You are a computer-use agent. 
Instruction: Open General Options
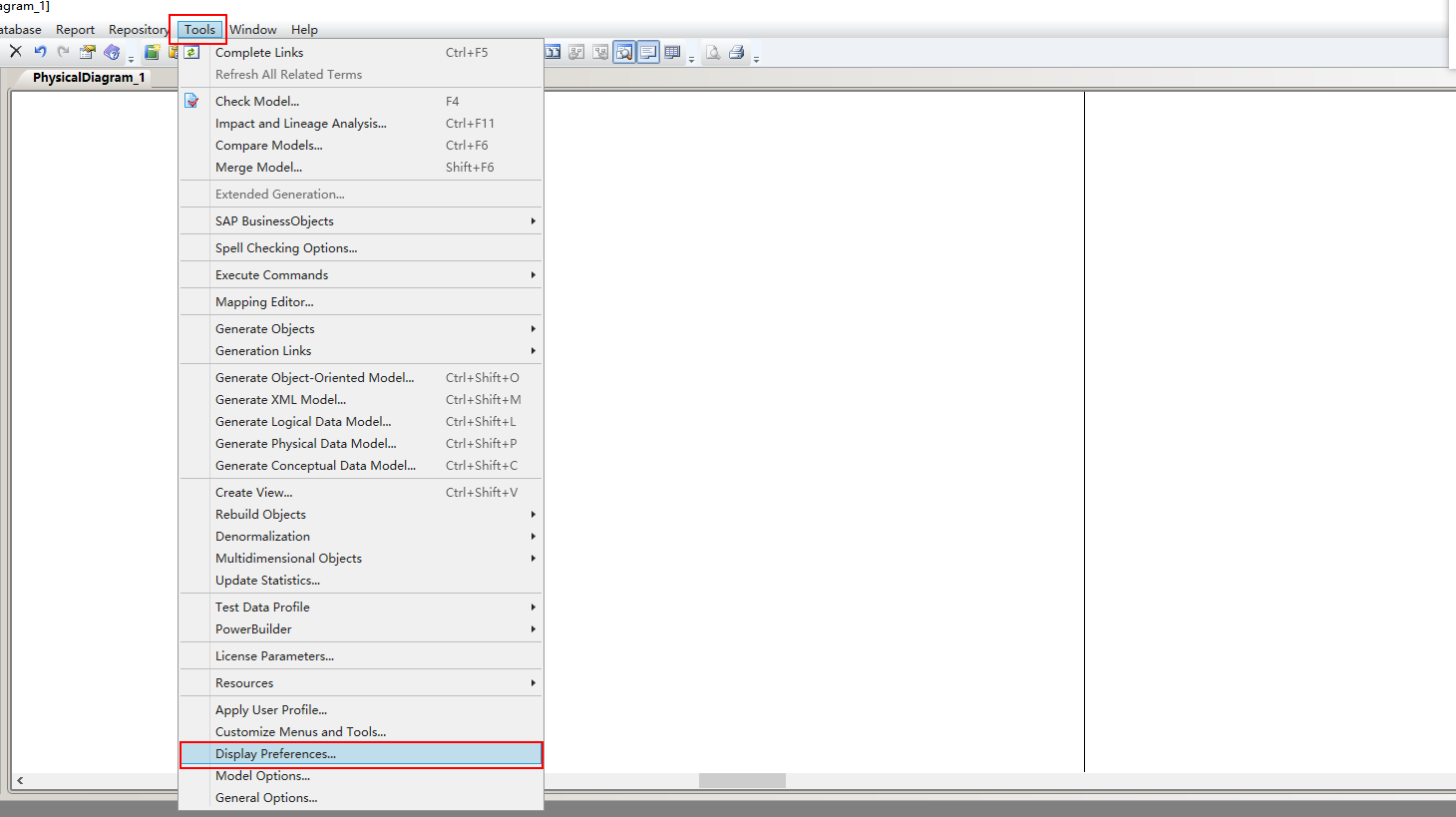[361, 798]
